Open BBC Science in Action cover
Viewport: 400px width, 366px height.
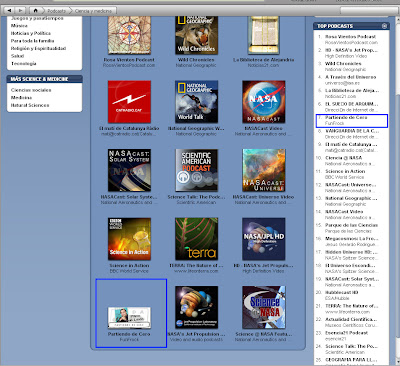pos(129,239)
